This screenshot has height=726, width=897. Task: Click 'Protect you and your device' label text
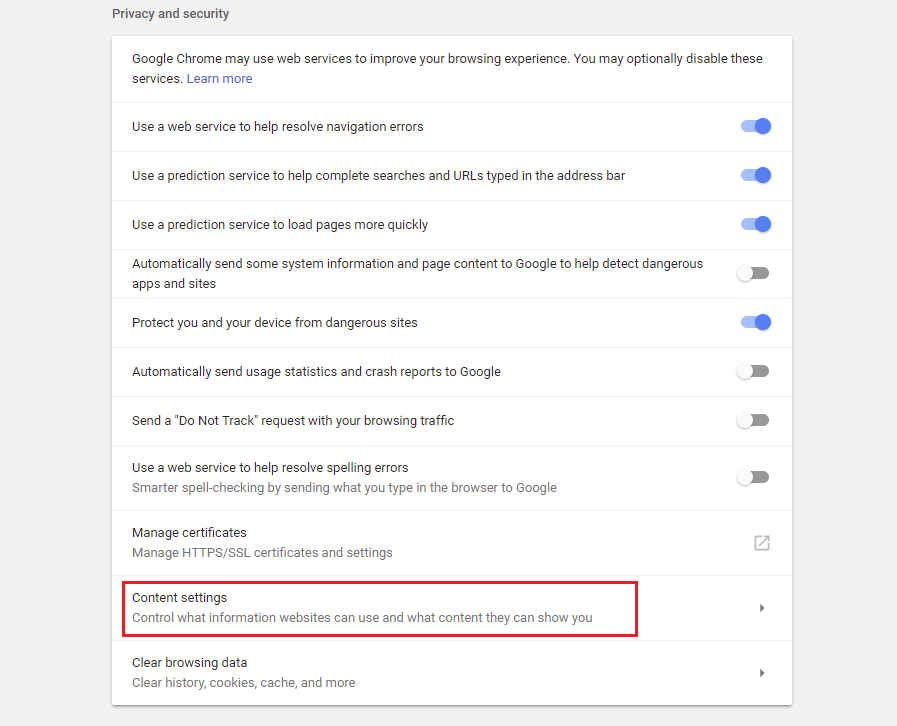[275, 323]
